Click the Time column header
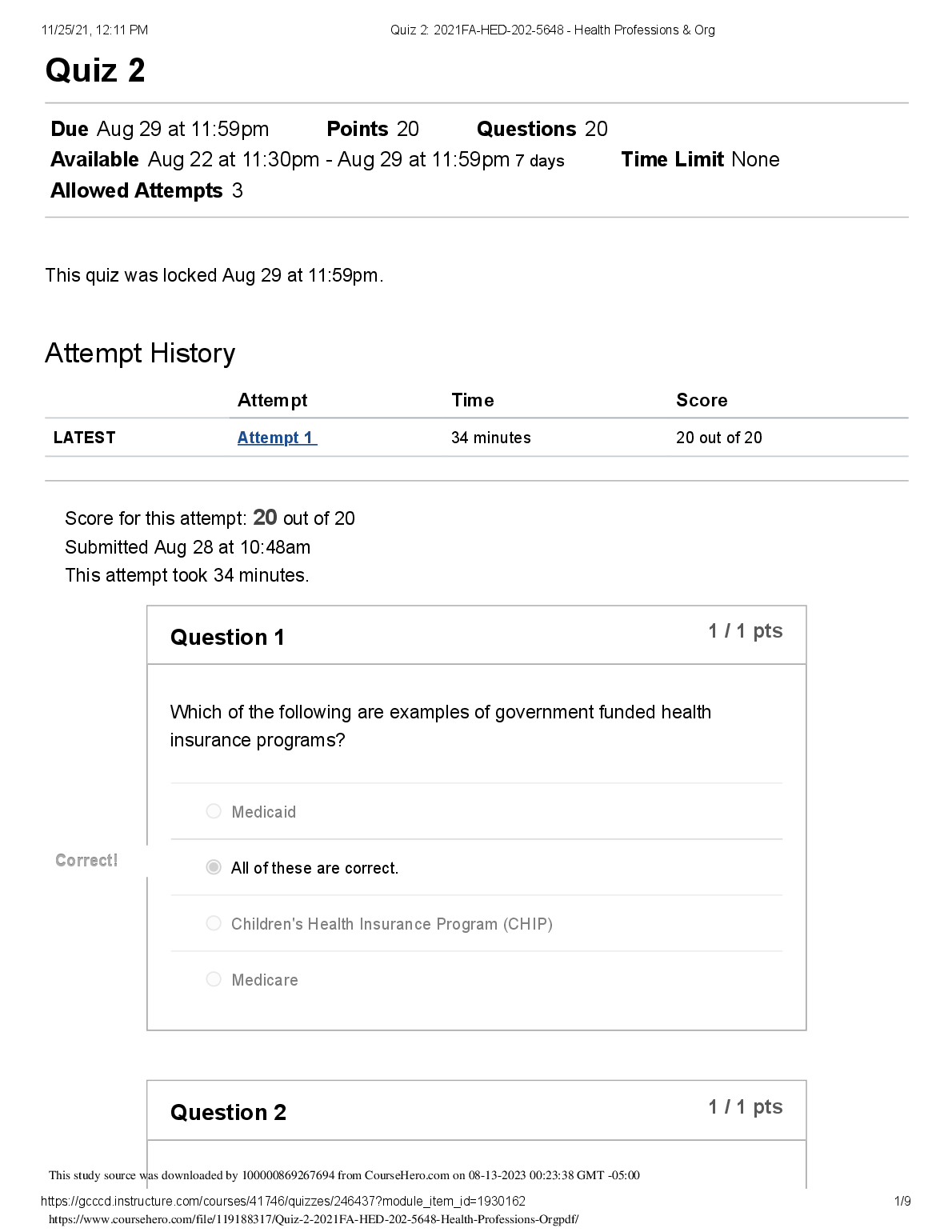Viewport: 952px width, 1232px height. [x=472, y=400]
